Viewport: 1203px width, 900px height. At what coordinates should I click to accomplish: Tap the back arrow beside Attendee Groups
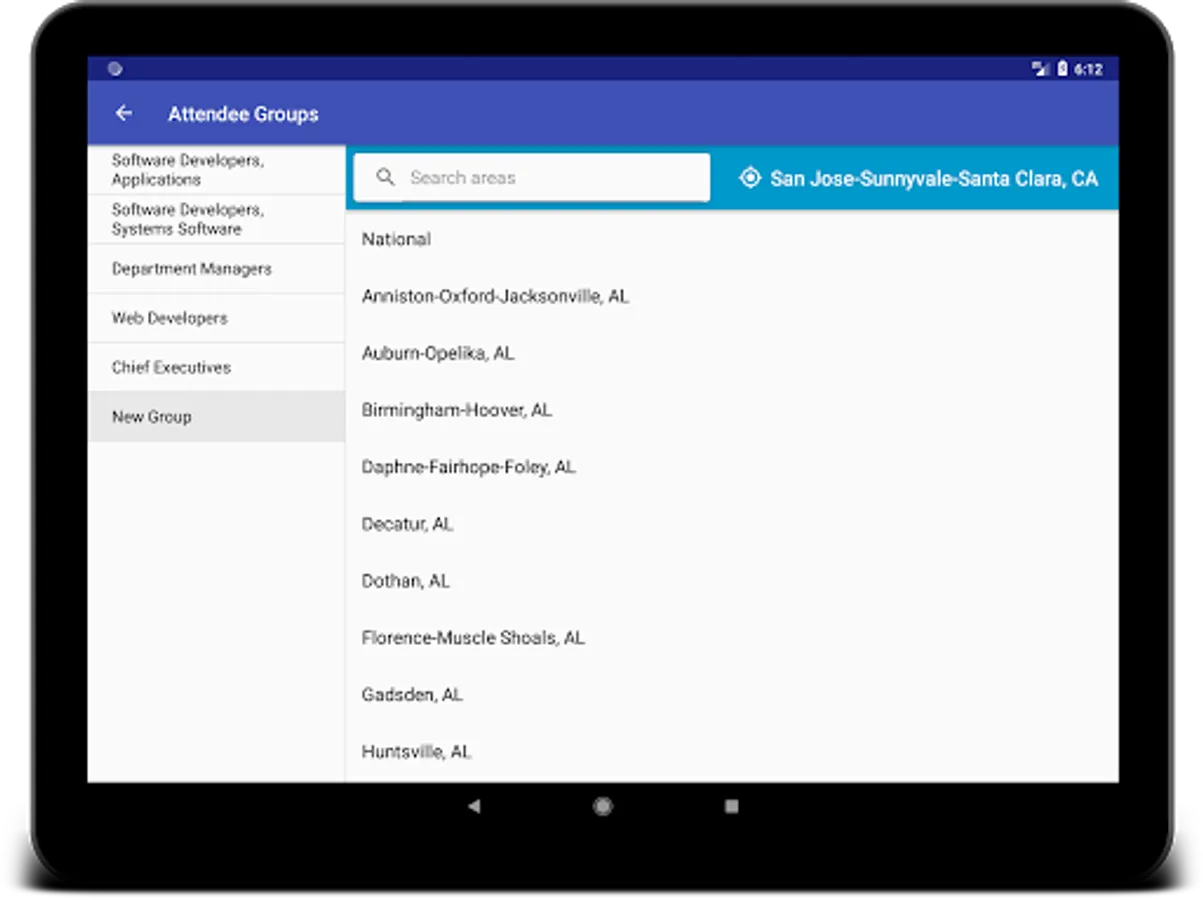pos(124,114)
